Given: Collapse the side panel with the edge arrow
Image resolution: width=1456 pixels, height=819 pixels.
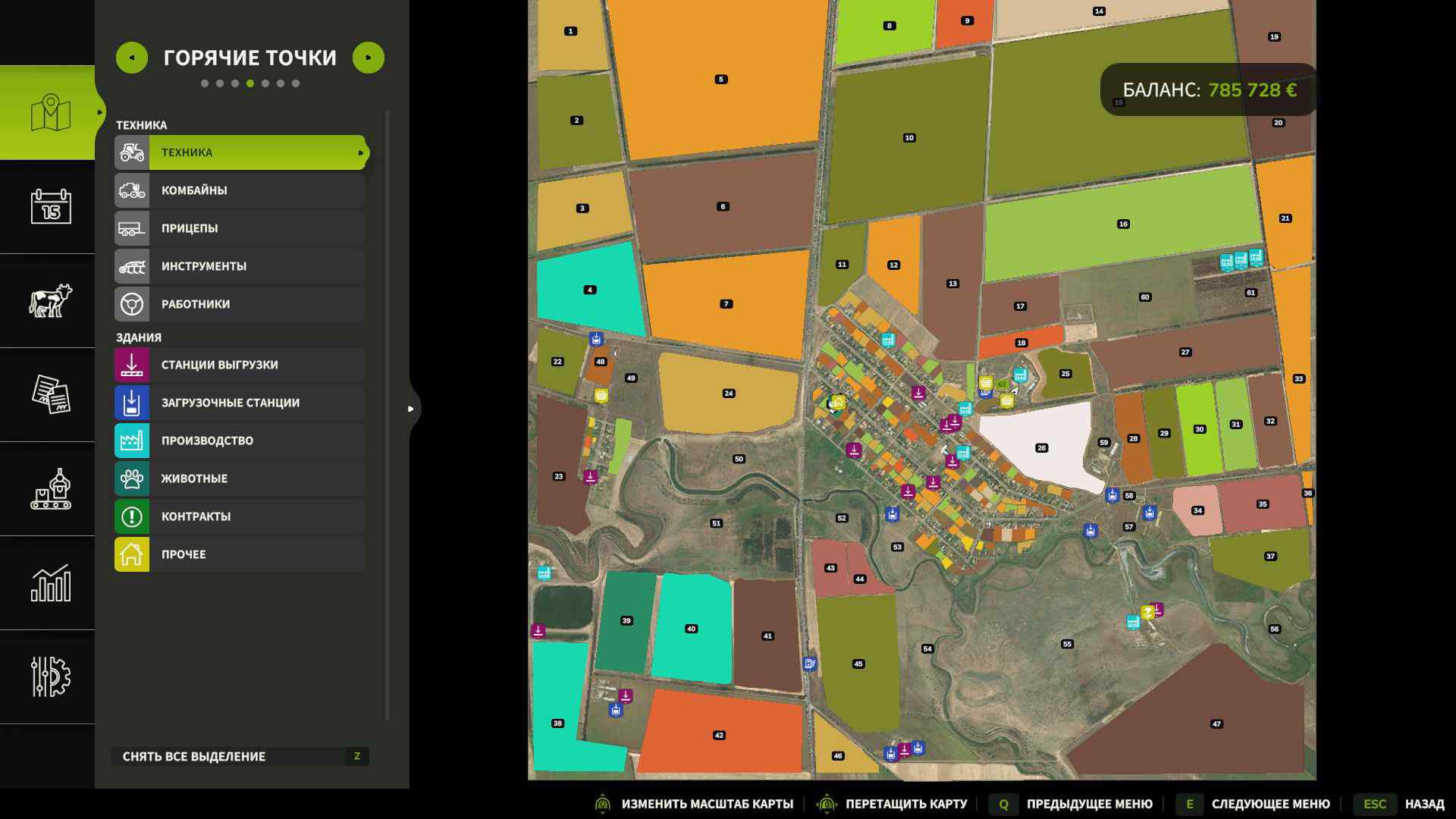Looking at the screenshot, I should point(411,409).
